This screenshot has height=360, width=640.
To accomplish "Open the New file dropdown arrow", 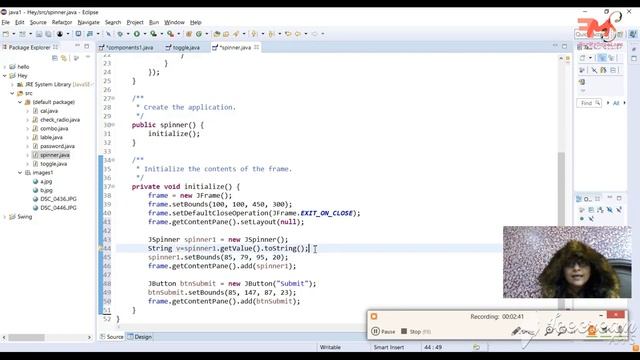I will pos(13,34).
